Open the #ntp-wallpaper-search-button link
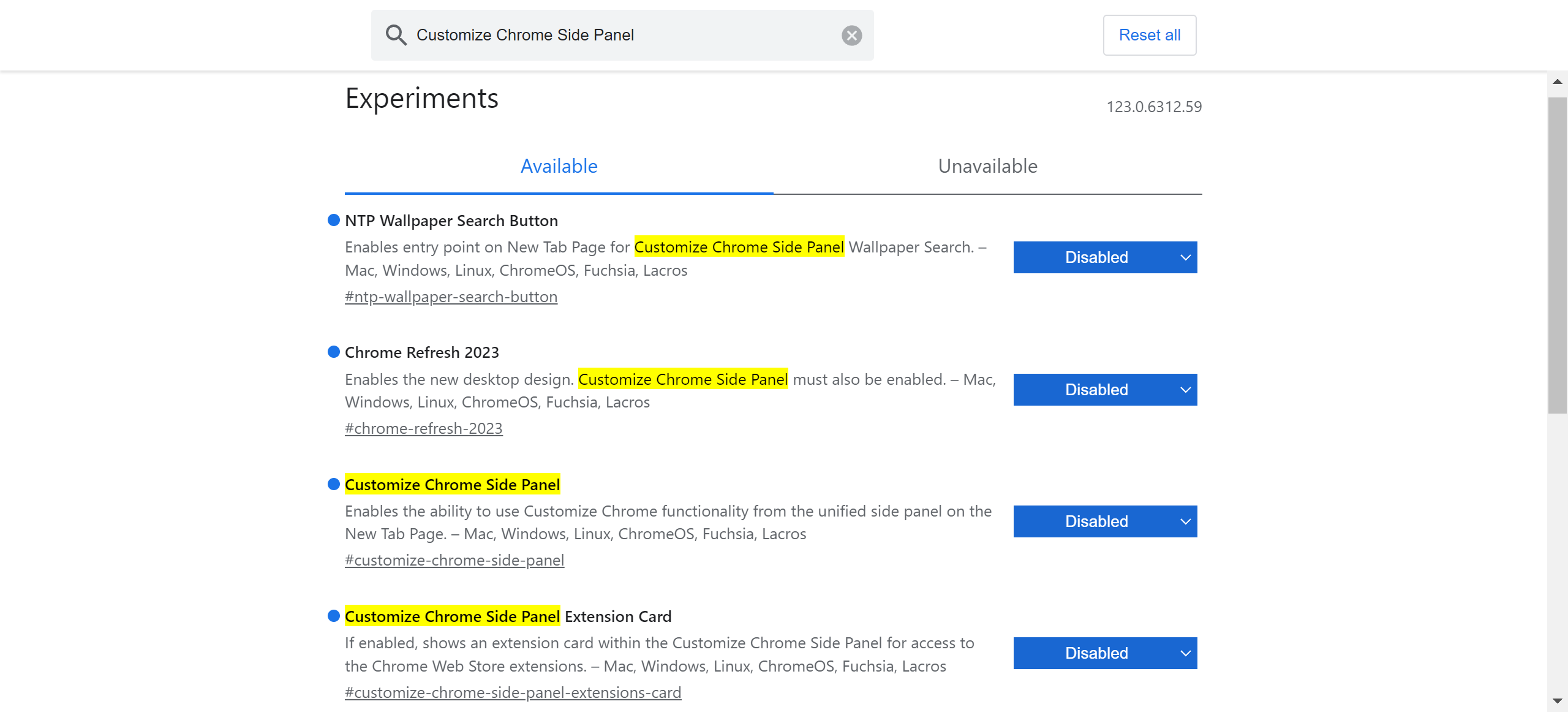 [451, 297]
